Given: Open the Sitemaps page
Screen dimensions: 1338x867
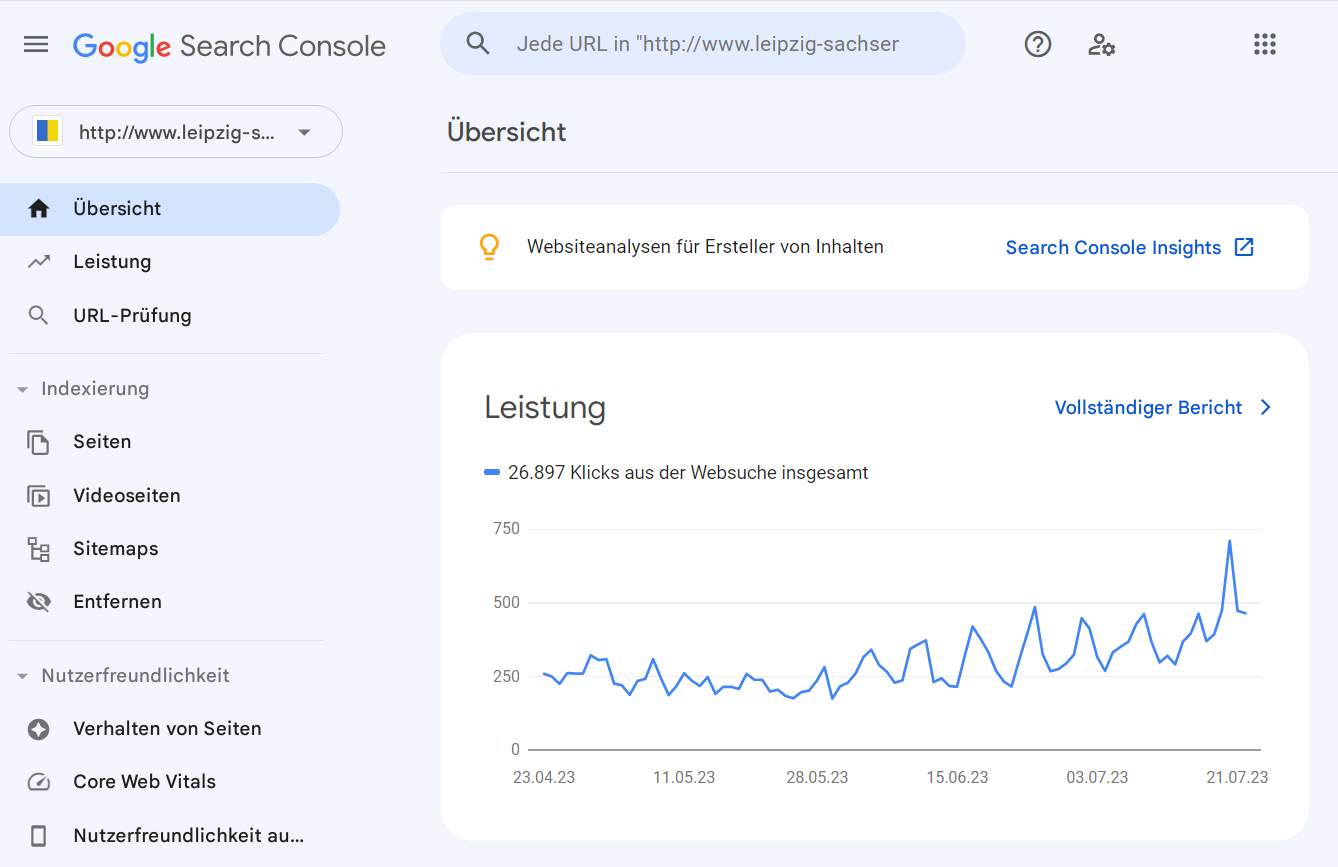Looking at the screenshot, I should (x=170, y=548).
